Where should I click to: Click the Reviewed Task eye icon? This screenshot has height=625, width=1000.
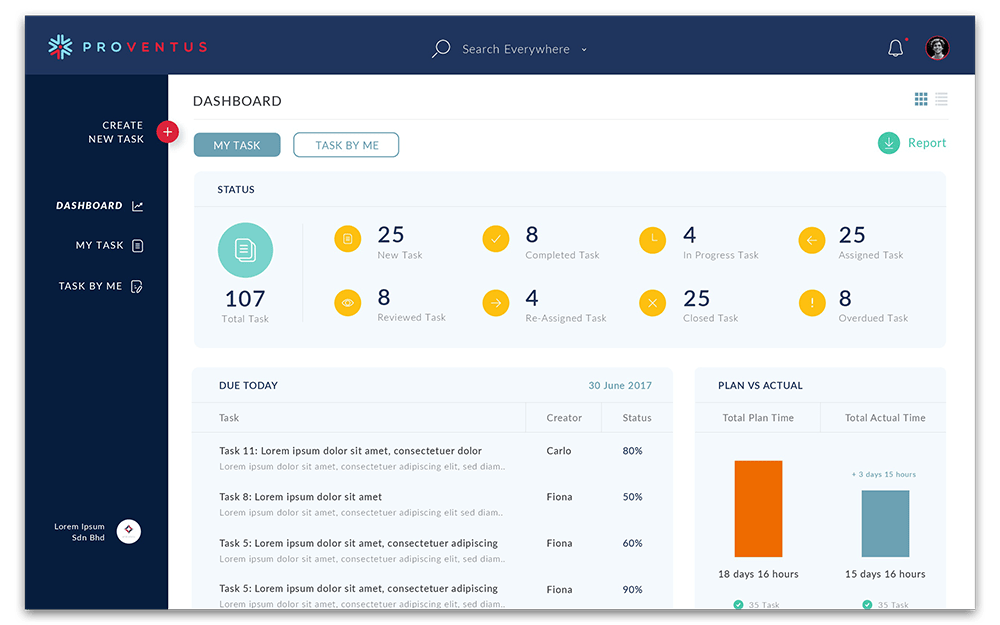click(x=347, y=302)
